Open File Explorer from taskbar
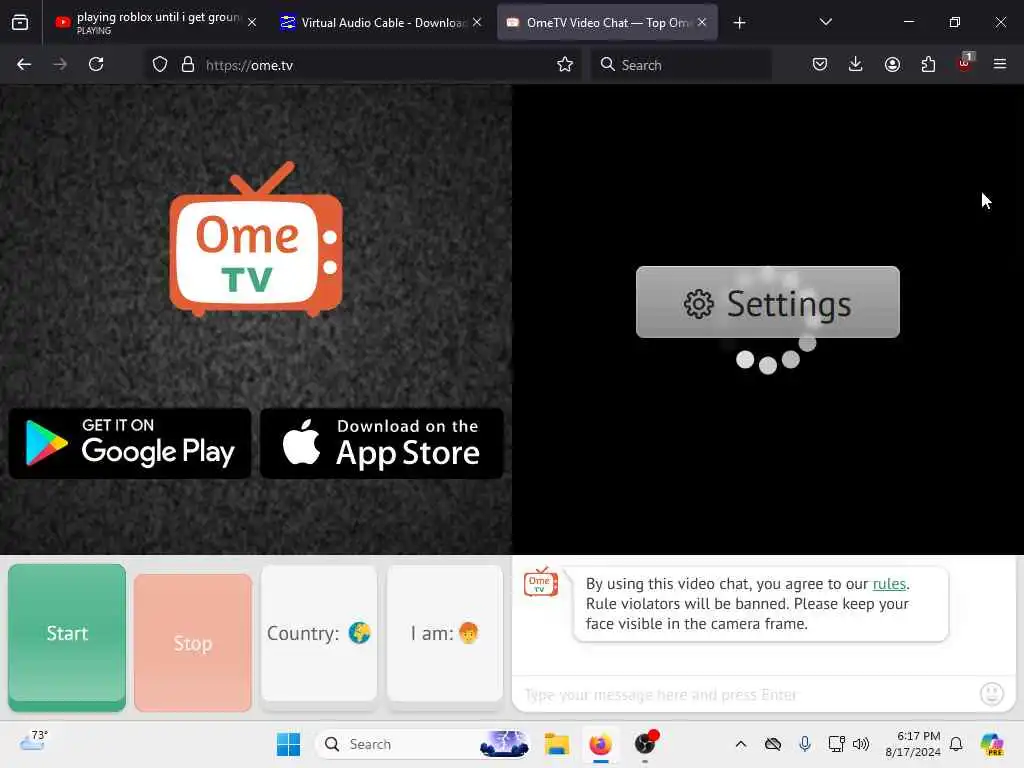This screenshot has width=1024, height=768. [557, 744]
